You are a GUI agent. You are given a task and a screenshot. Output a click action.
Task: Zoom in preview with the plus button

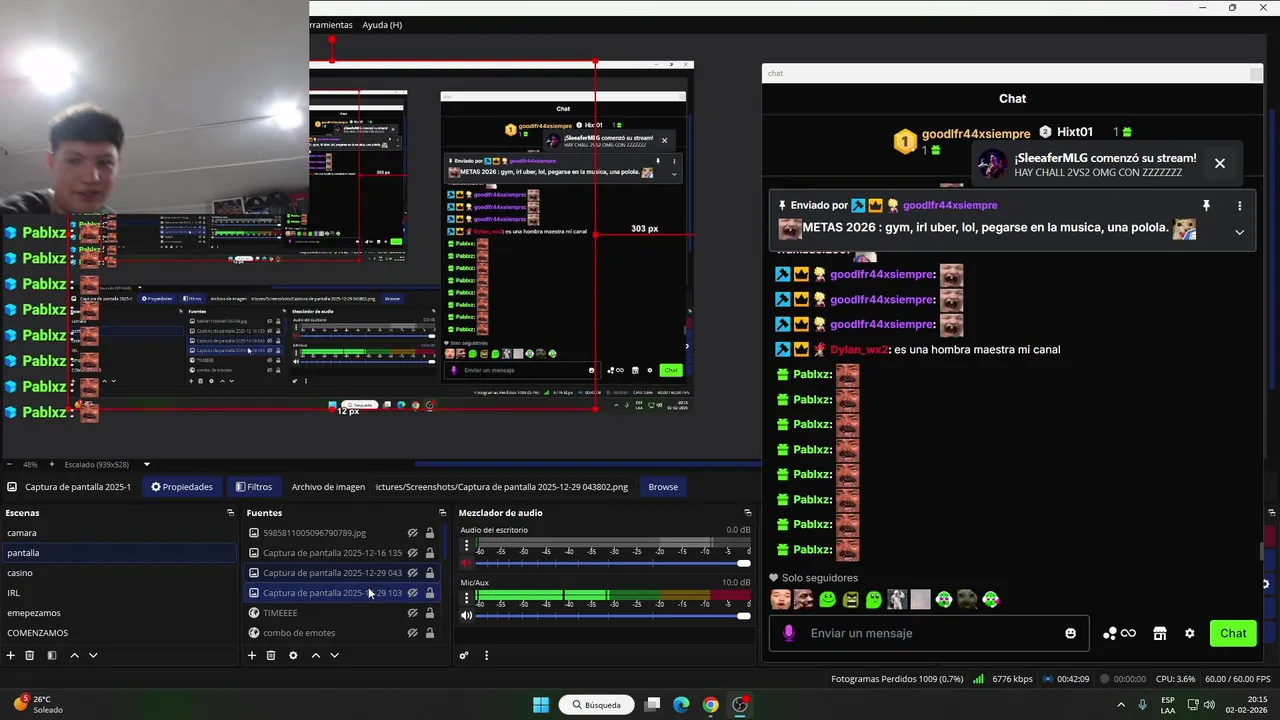click(x=52, y=464)
